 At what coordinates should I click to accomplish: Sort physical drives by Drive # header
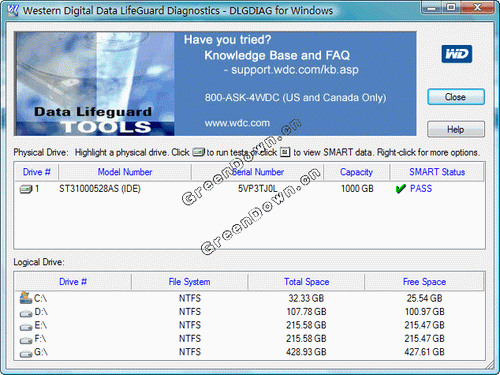pyautogui.click(x=36, y=172)
